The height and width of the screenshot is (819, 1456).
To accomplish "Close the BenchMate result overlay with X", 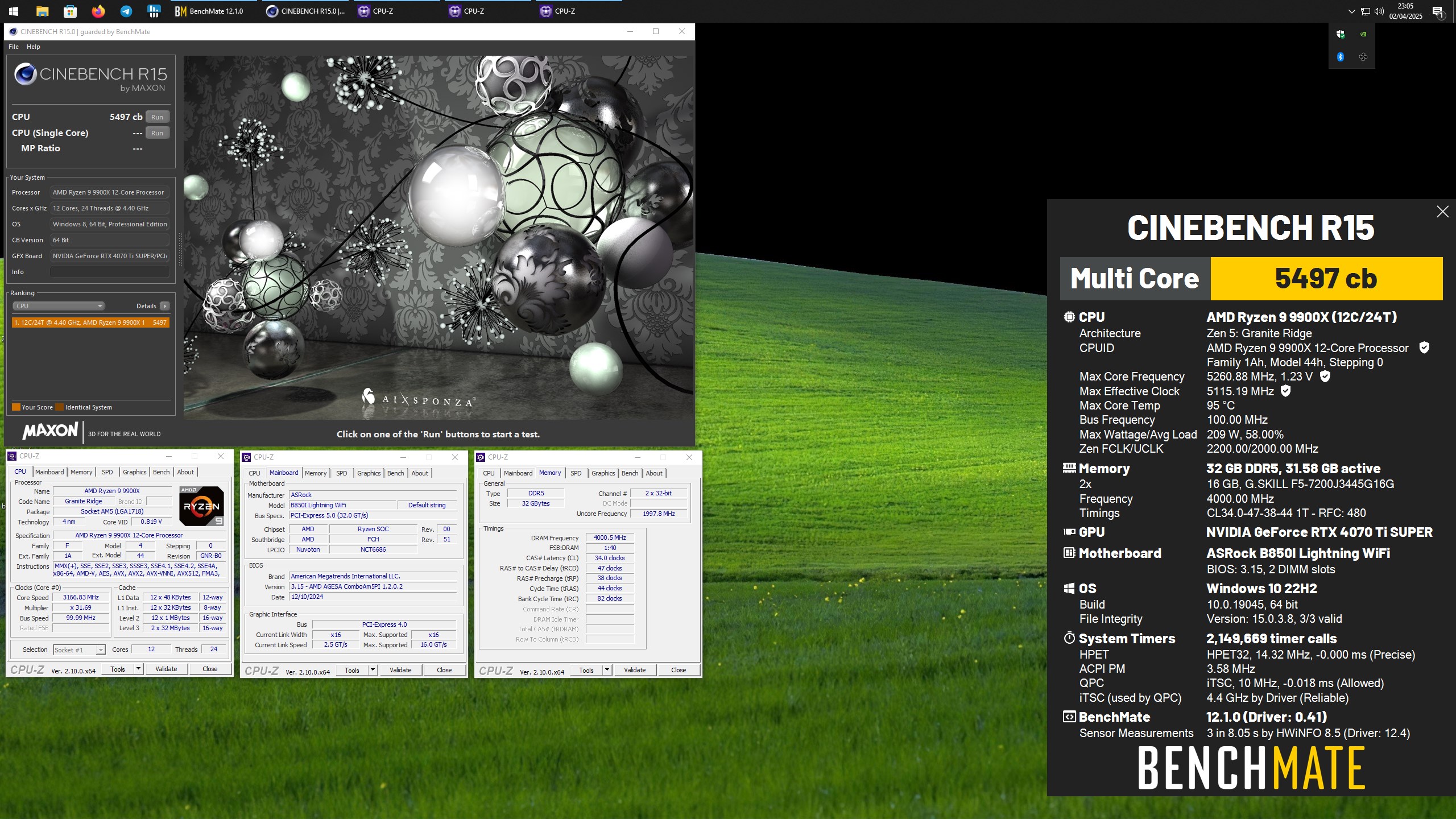I will (x=1442, y=212).
